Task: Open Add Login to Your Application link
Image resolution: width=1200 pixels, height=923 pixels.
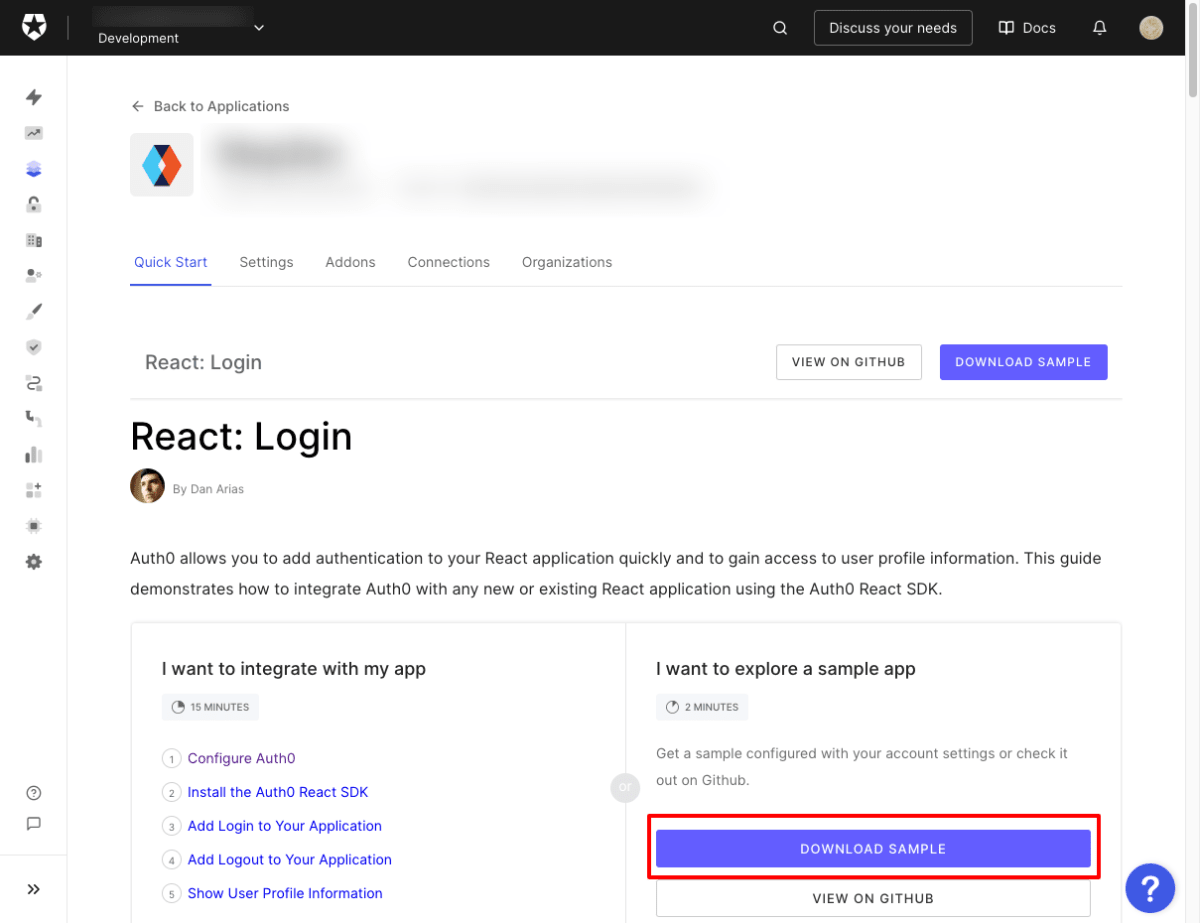Action: click(x=285, y=826)
